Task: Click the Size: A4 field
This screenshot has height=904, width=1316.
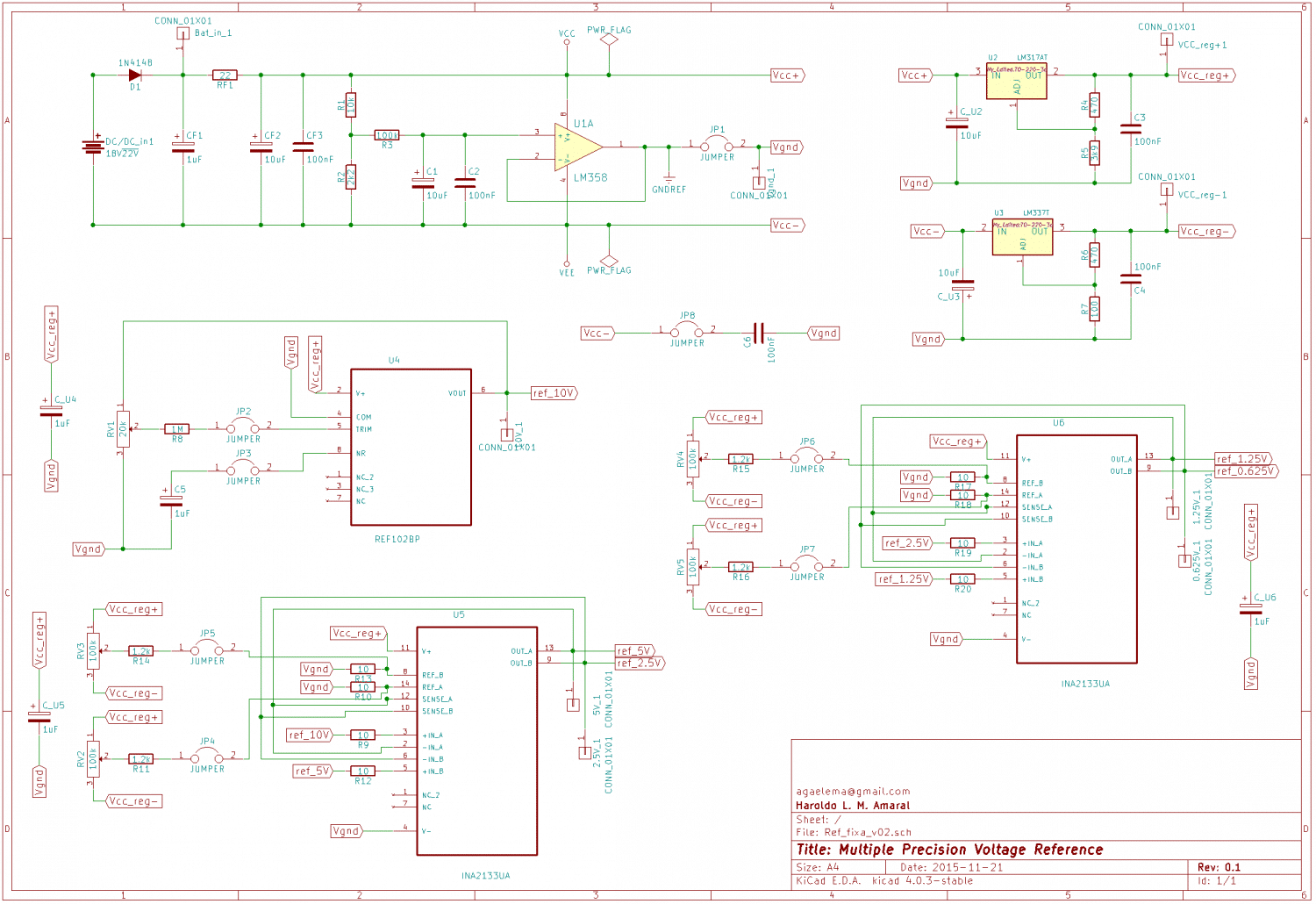Action: point(818,867)
